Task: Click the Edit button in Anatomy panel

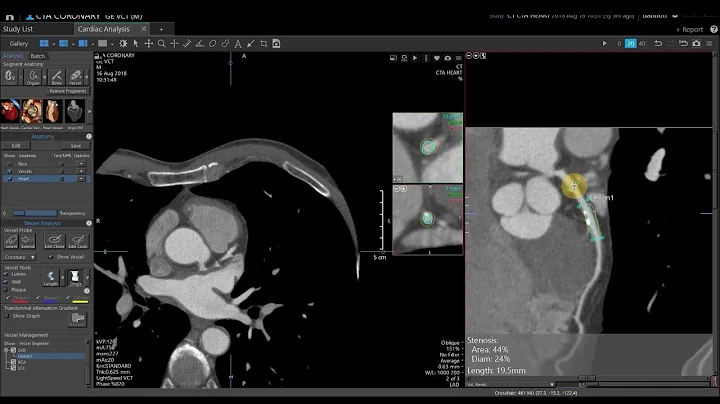Action: (16, 146)
